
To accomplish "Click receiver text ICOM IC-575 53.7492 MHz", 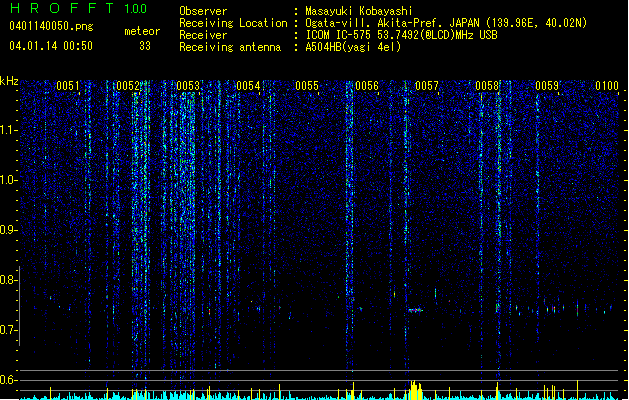I will click(402, 35).
